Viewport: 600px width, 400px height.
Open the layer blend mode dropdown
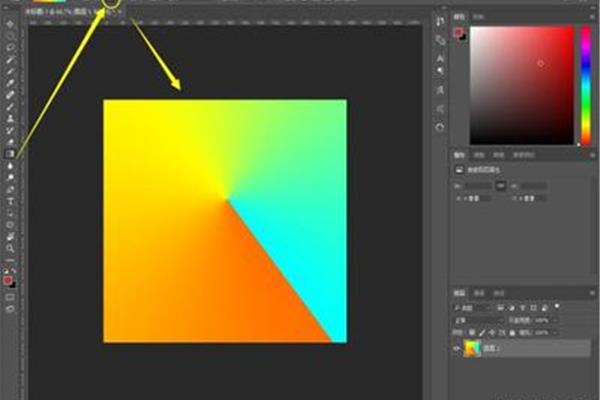point(478,320)
